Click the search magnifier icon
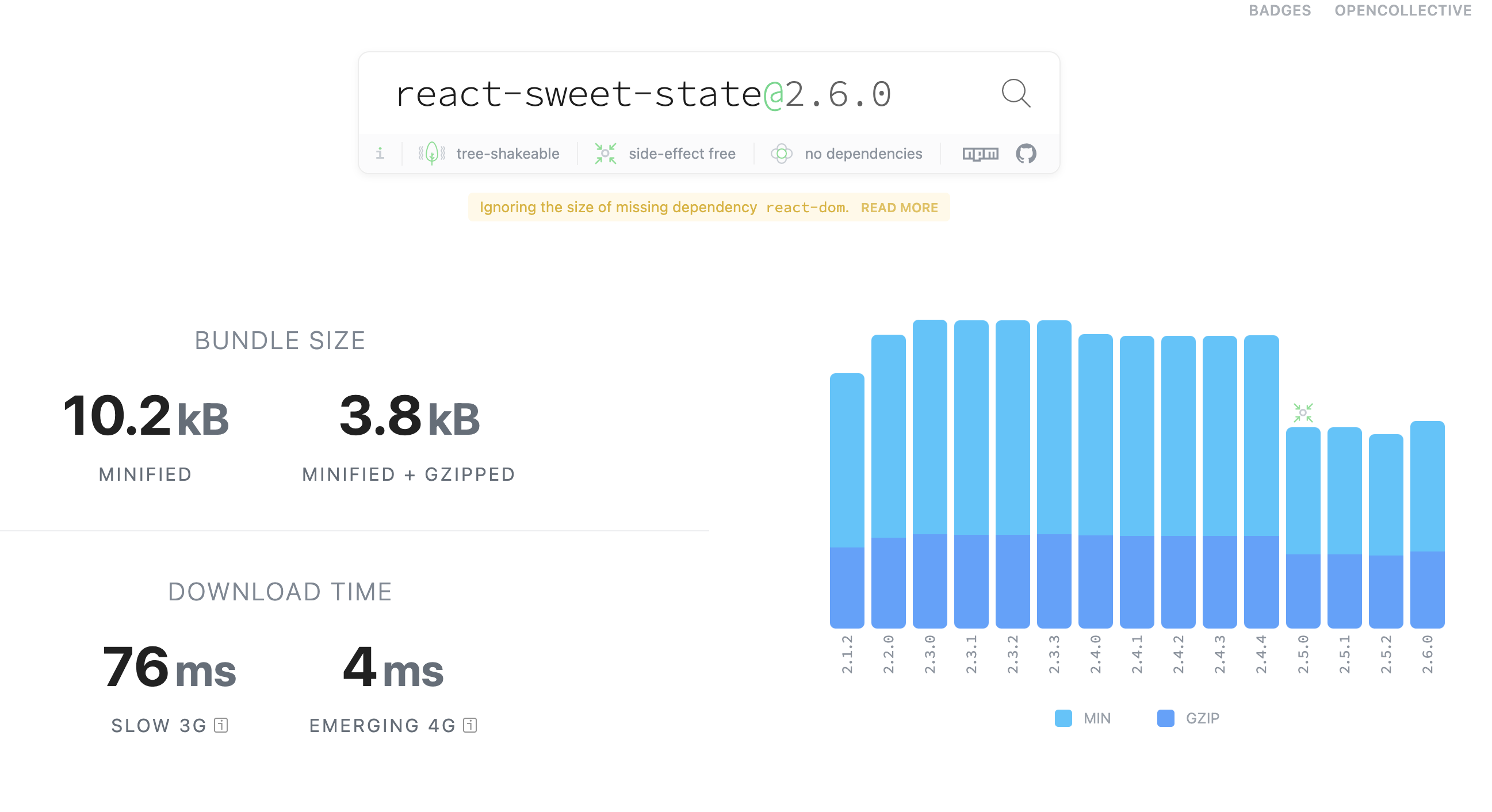Image resolution: width=1492 pixels, height=812 pixels. pos(1015,93)
